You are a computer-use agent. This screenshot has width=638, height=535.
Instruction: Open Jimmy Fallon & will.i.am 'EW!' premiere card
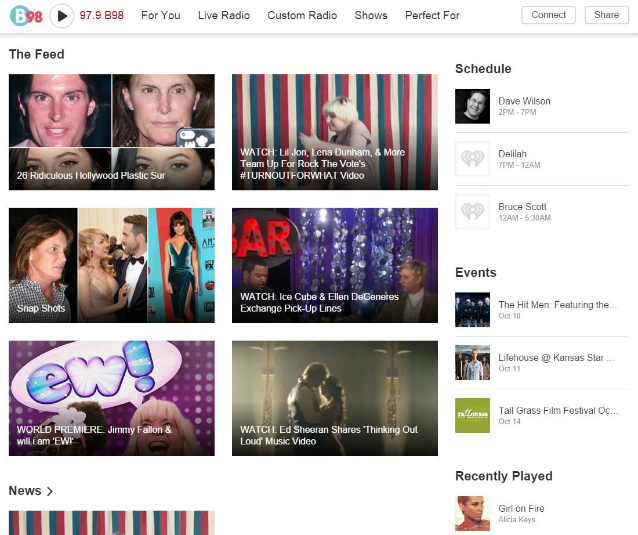click(112, 398)
